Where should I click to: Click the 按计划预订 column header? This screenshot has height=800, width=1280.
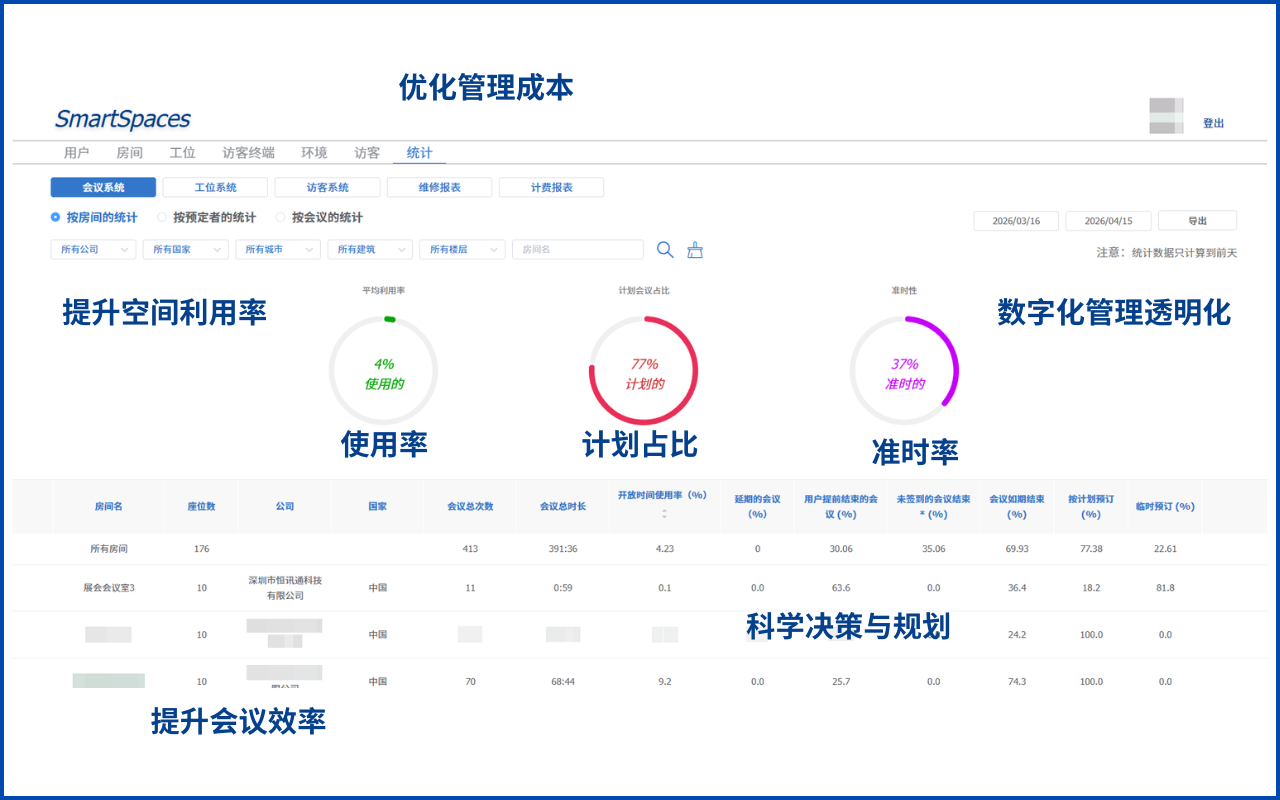1091,506
